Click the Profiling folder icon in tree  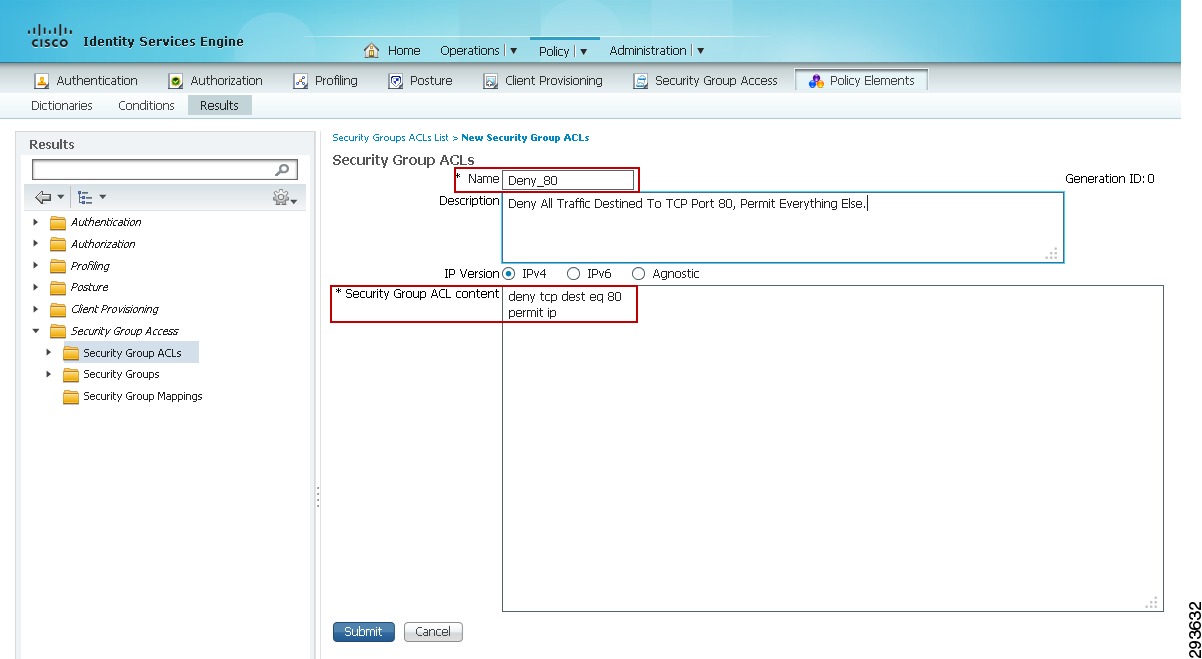tap(58, 266)
